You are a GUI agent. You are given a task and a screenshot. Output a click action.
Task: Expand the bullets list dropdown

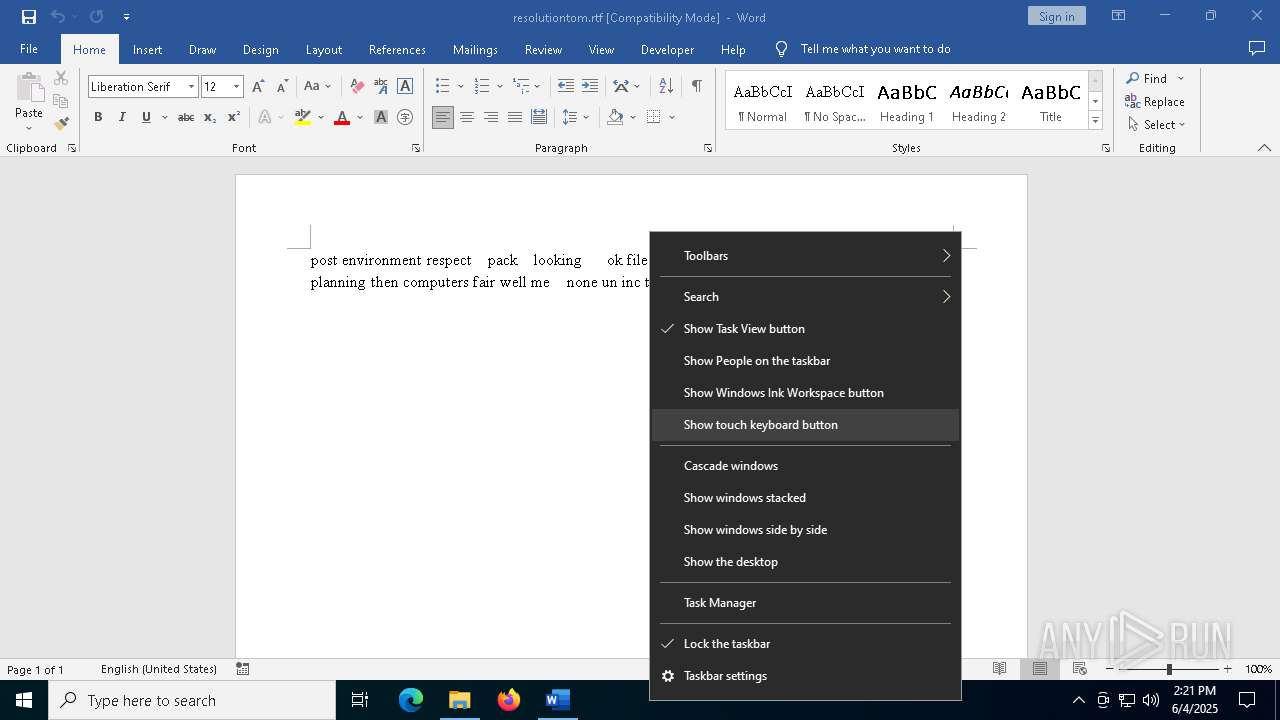[461, 86]
